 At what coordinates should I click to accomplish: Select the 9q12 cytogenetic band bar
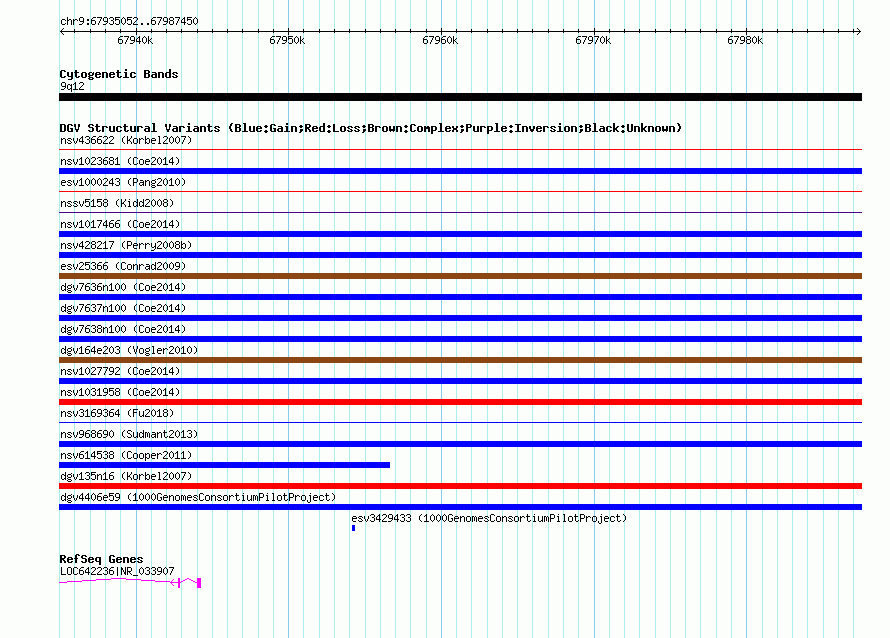point(460,97)
